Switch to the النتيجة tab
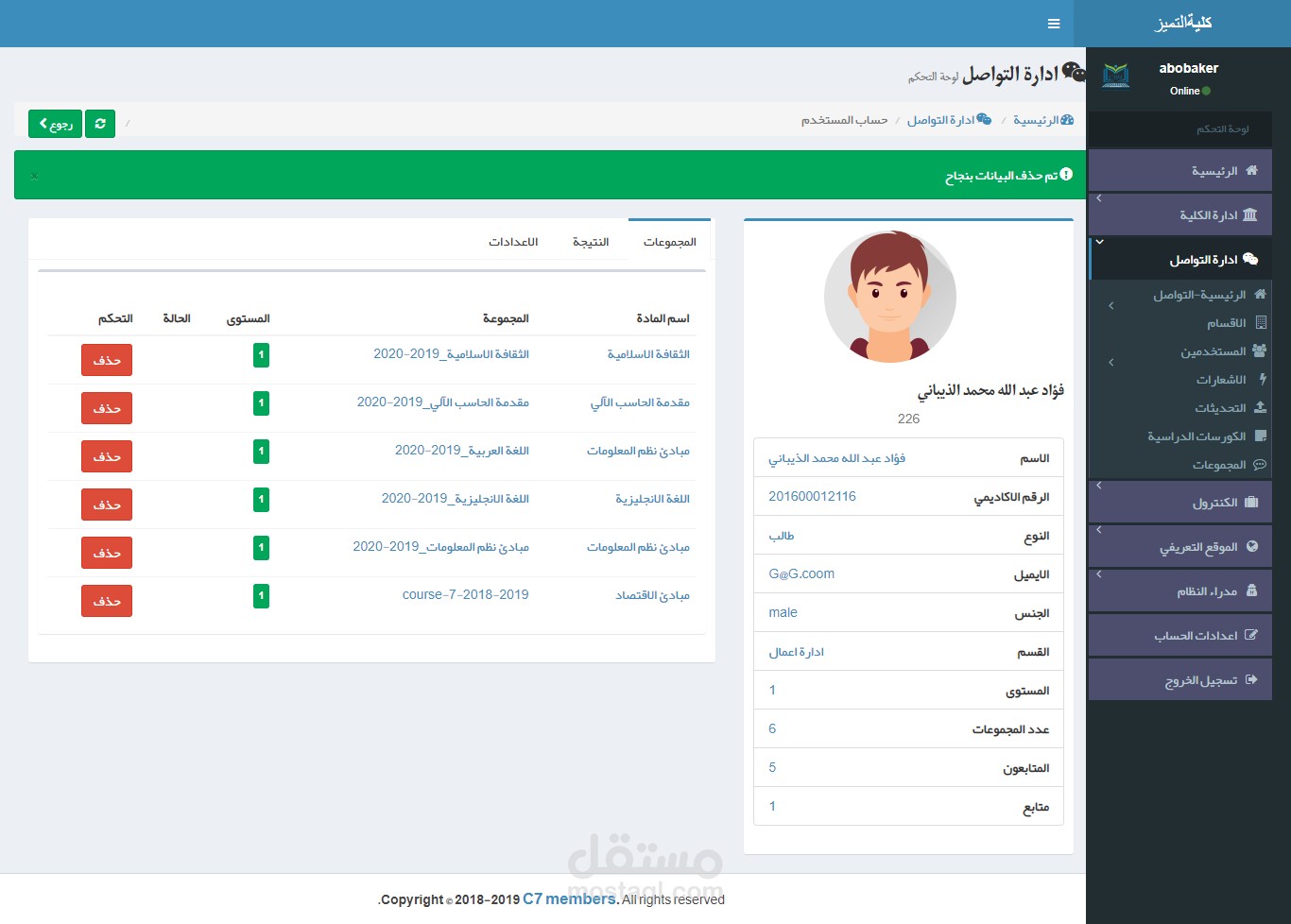This screenshot has height=924, width=1291. [x=591, y=242]
